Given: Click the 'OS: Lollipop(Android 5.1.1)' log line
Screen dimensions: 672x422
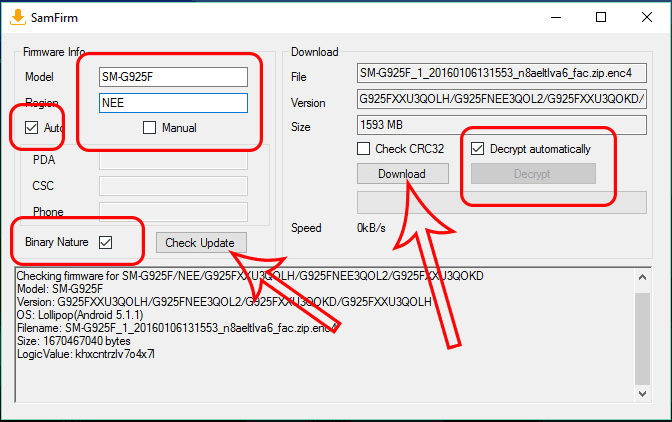Looking at the screenshot, I should coord(80,315).
